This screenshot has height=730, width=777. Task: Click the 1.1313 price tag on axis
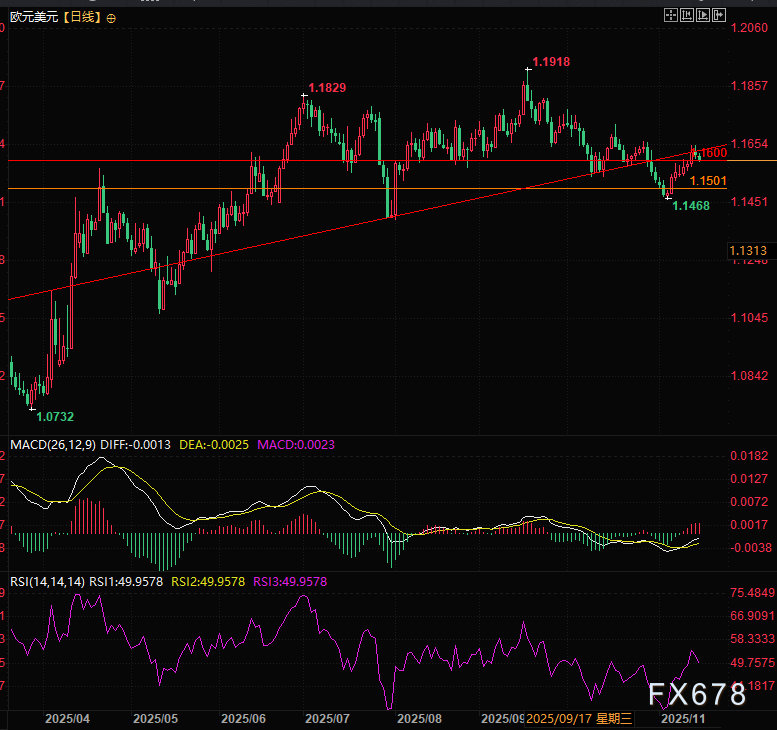pyautogui.click(x=748, y=250)
